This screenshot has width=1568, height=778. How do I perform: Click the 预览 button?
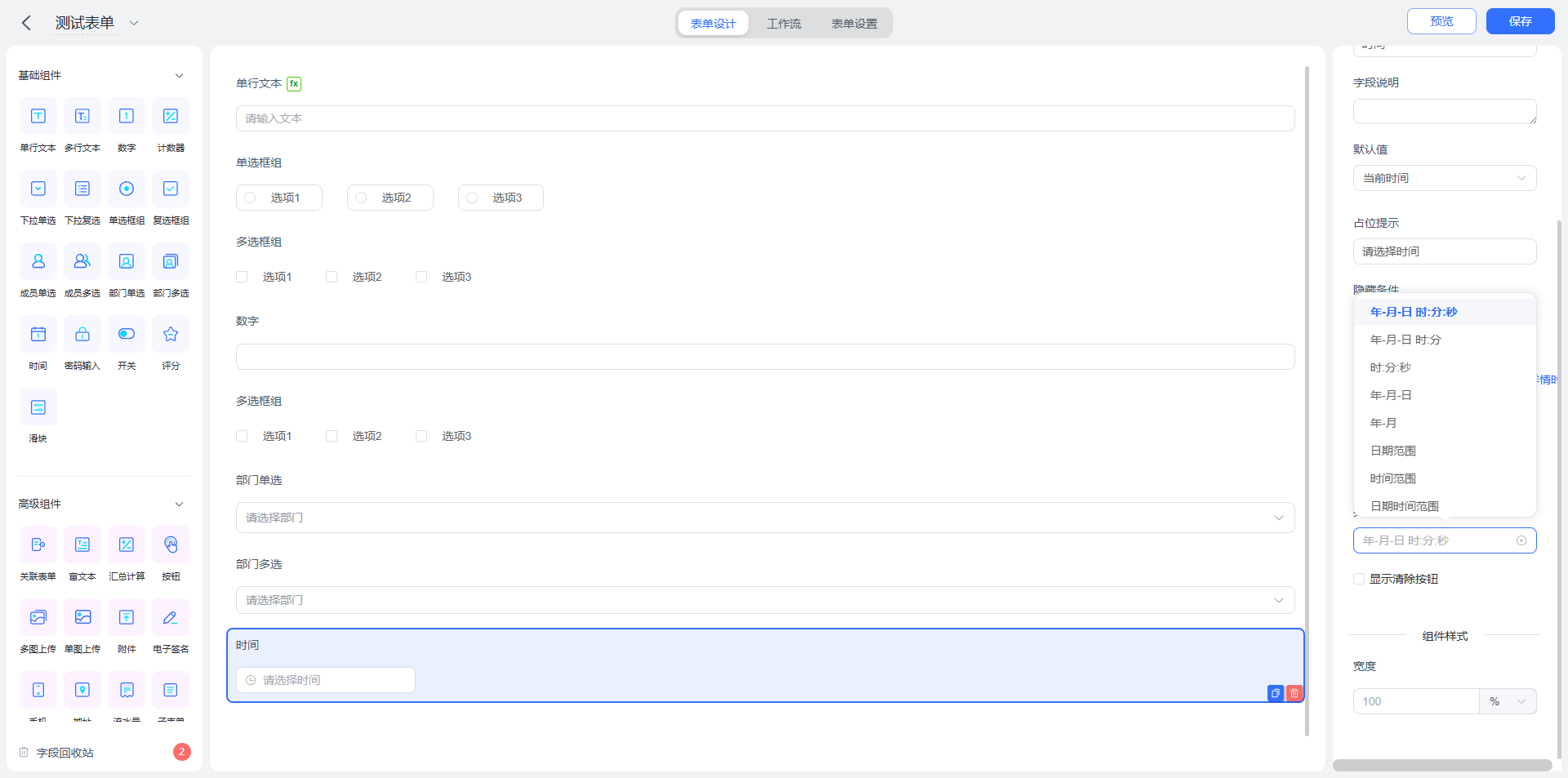click(1441, 21)
